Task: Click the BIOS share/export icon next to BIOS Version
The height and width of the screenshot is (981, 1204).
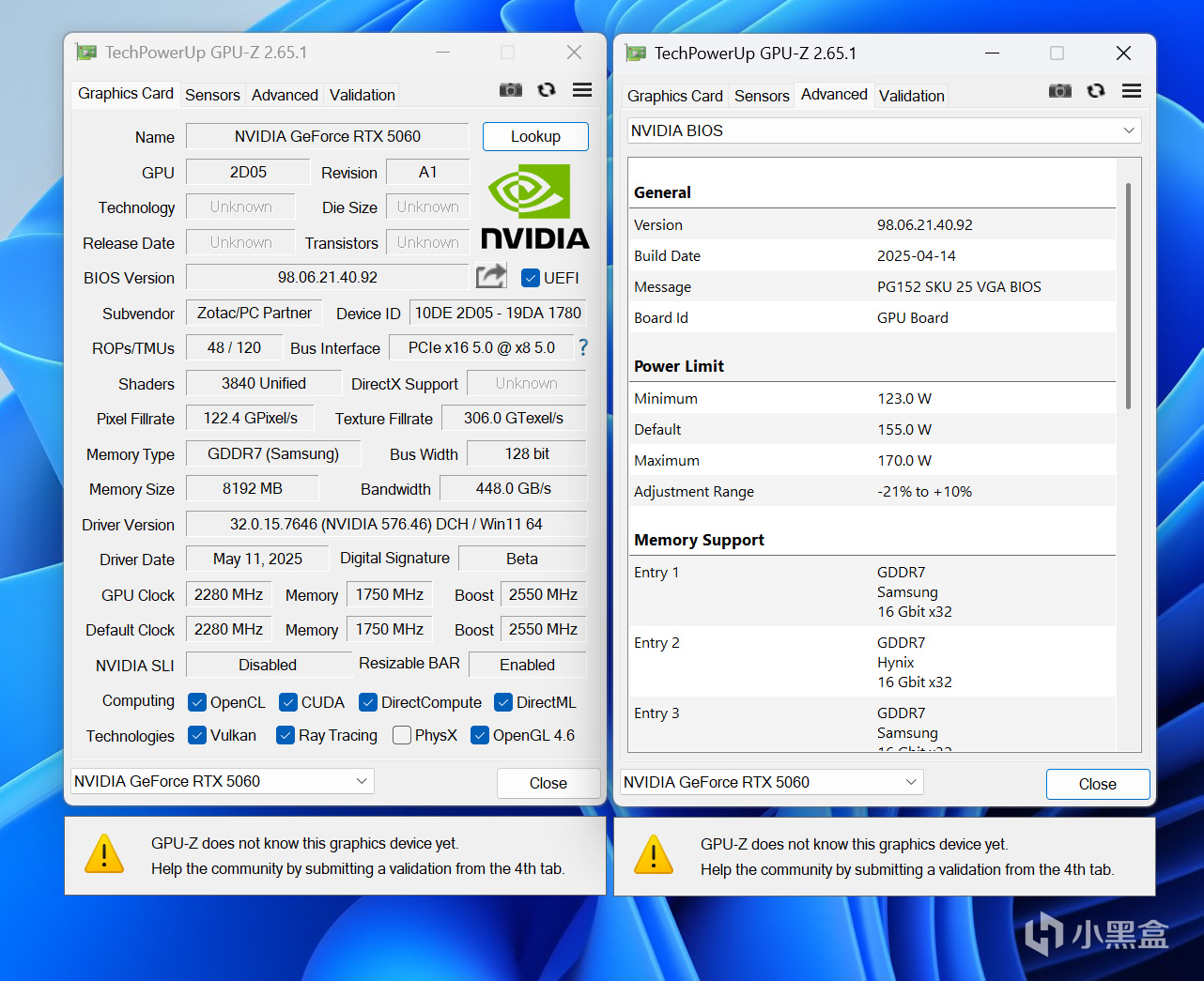Action: tap(489, 276)
